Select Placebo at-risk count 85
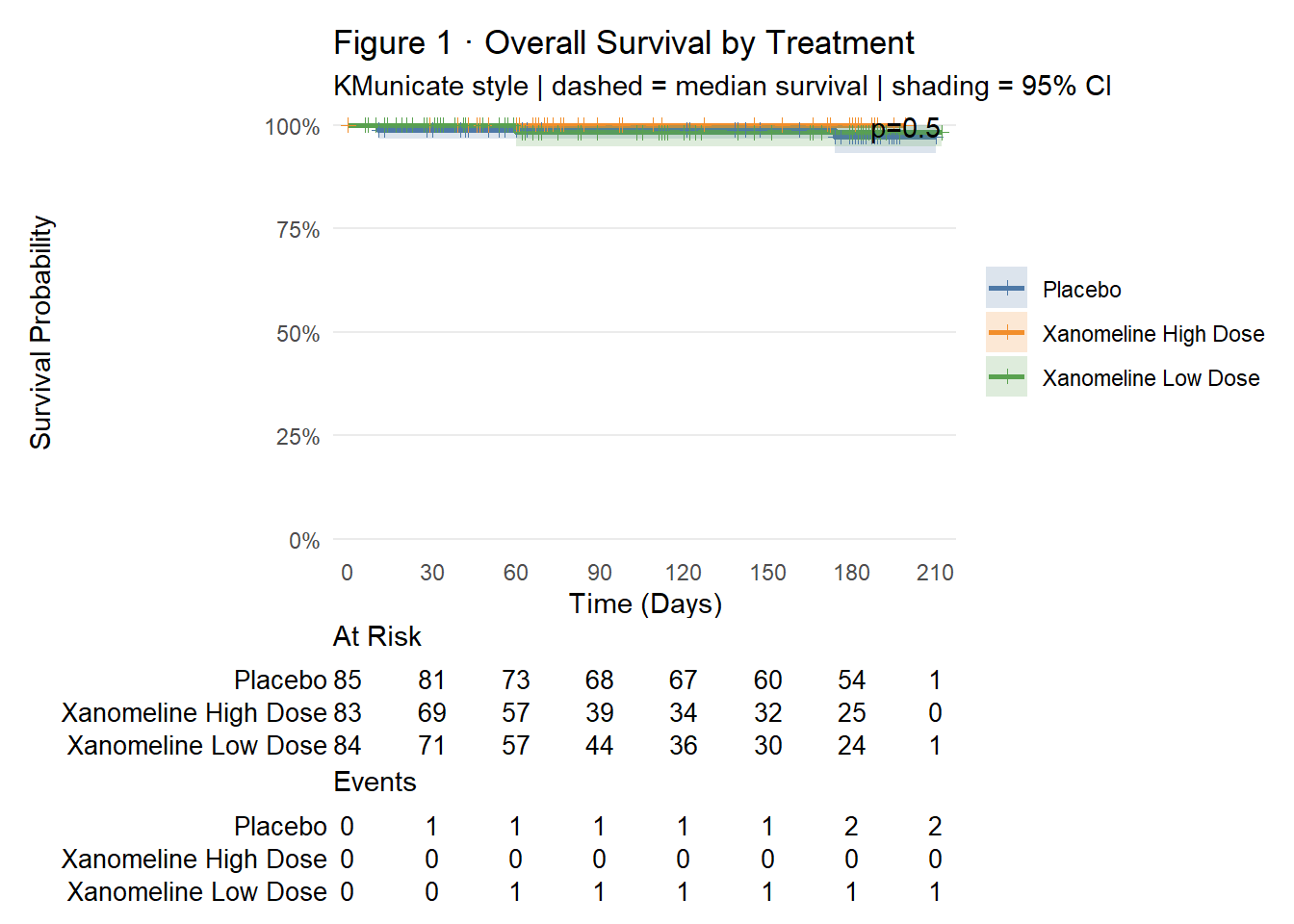The image size is (1294, 924). [x=348, y=680]
